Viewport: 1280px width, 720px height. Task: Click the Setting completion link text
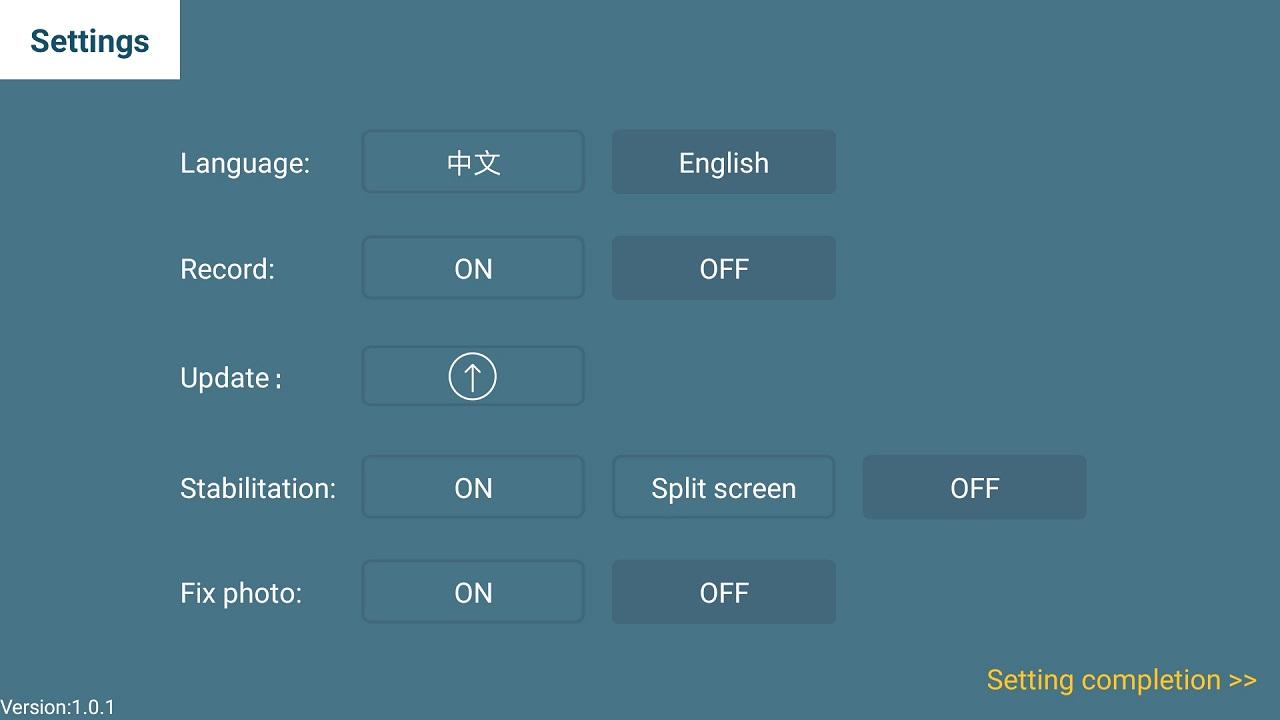click(1103, 680)
